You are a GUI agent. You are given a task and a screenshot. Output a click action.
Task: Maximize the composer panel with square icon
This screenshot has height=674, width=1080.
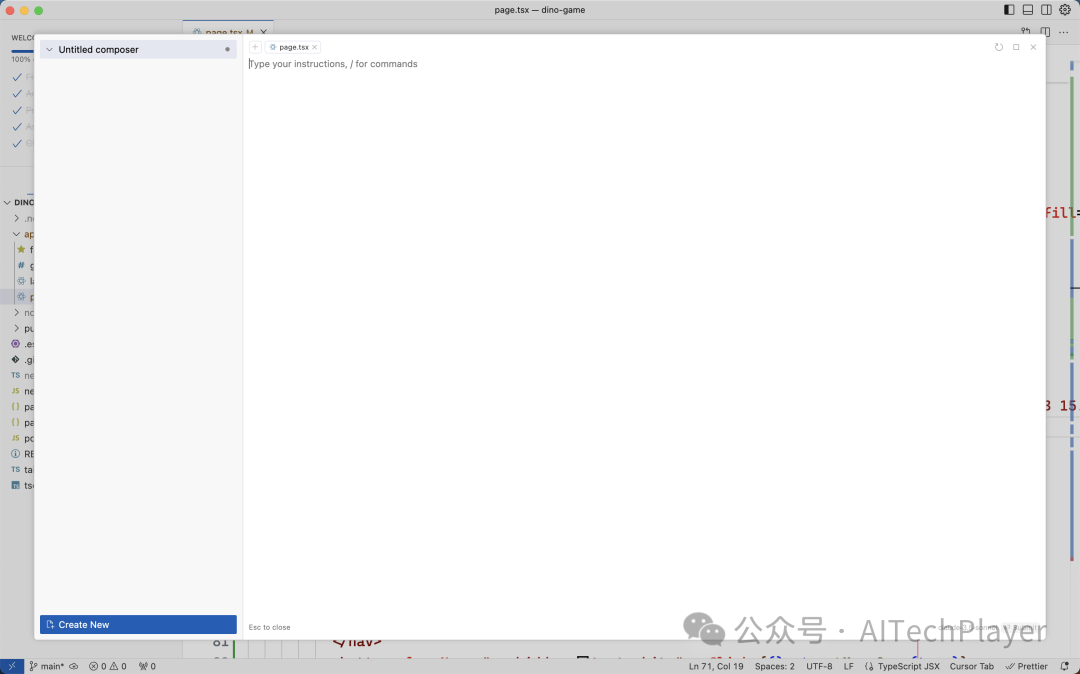click(1016, 47)
